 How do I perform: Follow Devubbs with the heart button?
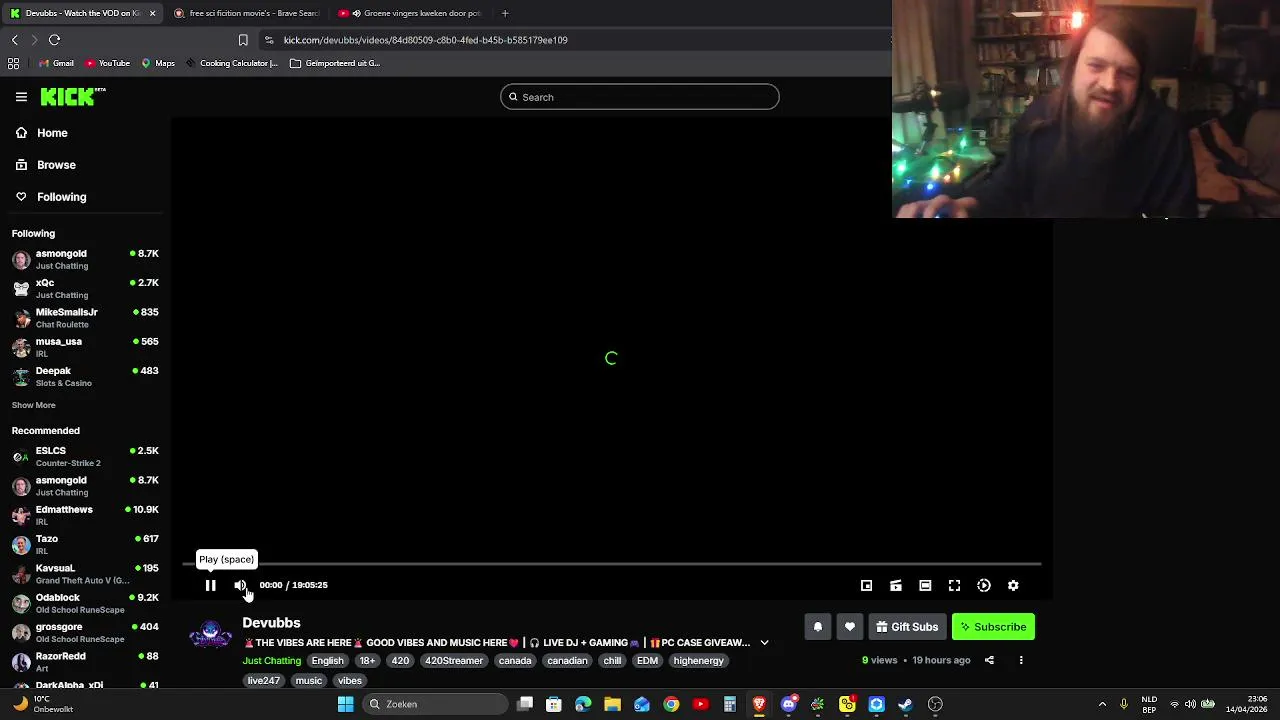point(850,627)
